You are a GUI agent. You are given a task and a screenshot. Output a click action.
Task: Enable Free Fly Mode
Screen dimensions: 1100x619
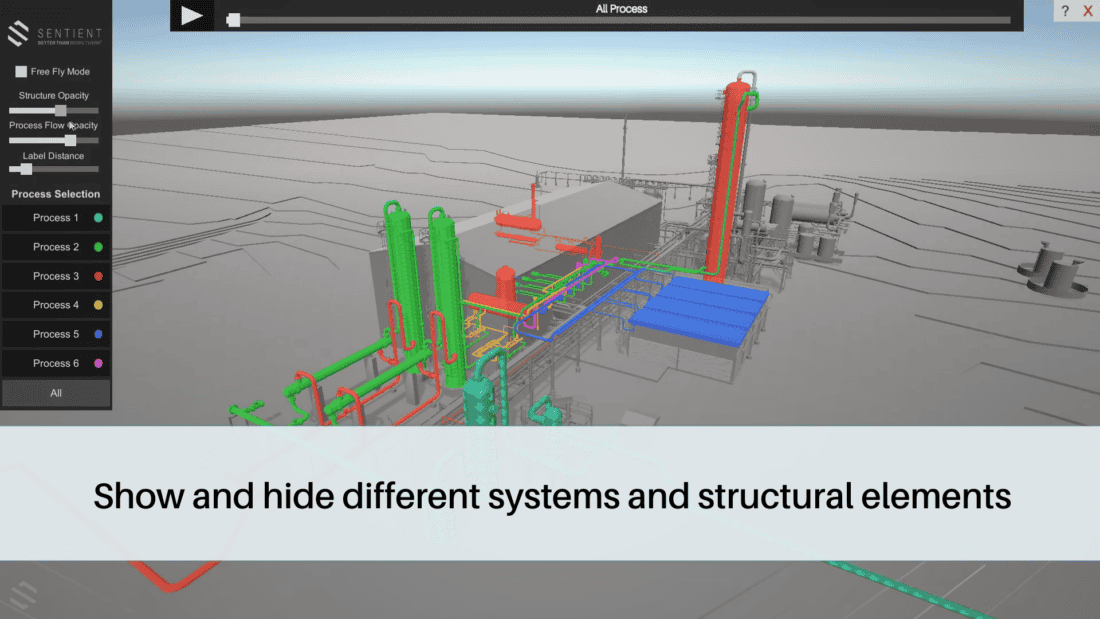point(20,71)
